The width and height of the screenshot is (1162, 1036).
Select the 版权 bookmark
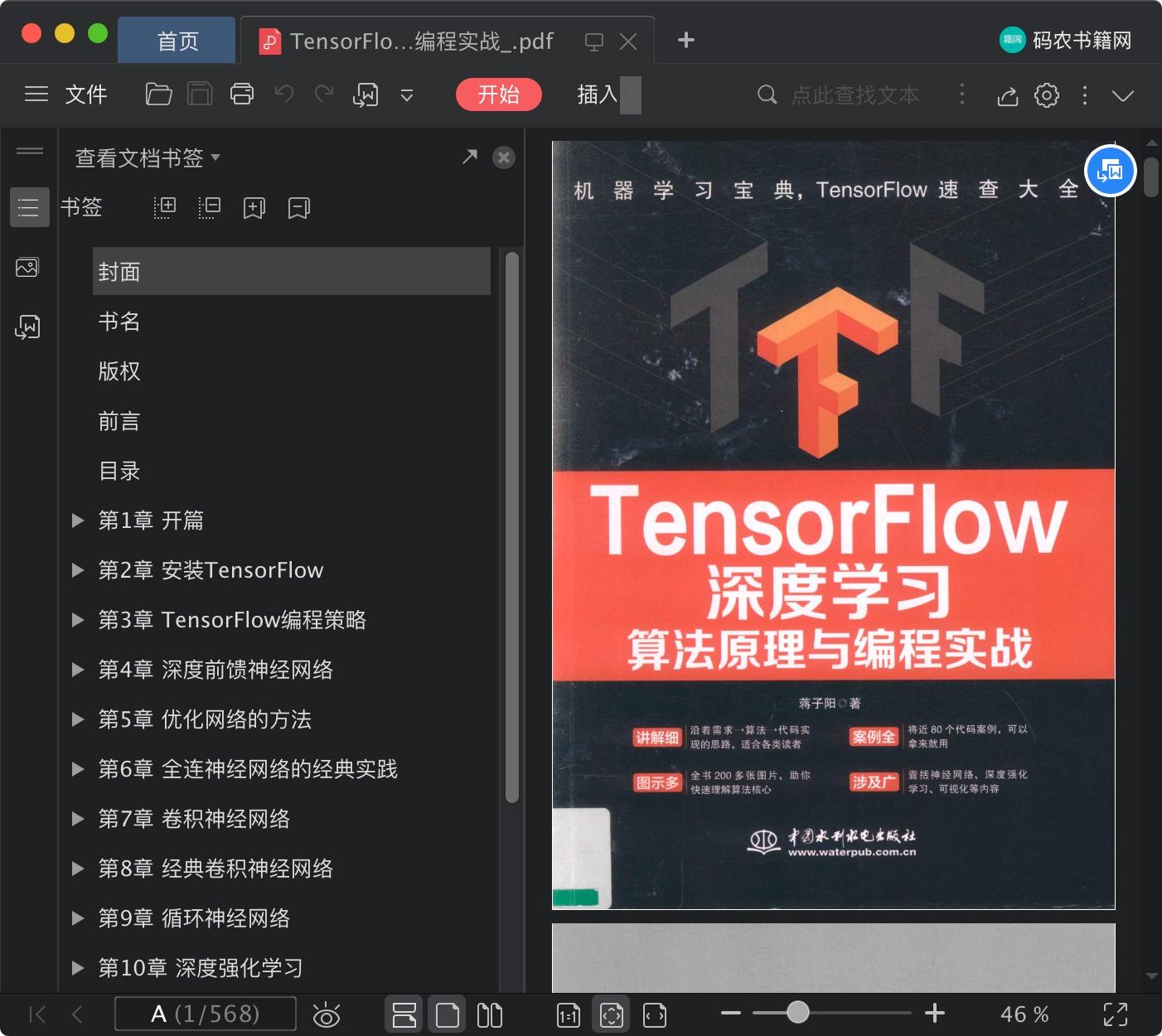point(119,371)
